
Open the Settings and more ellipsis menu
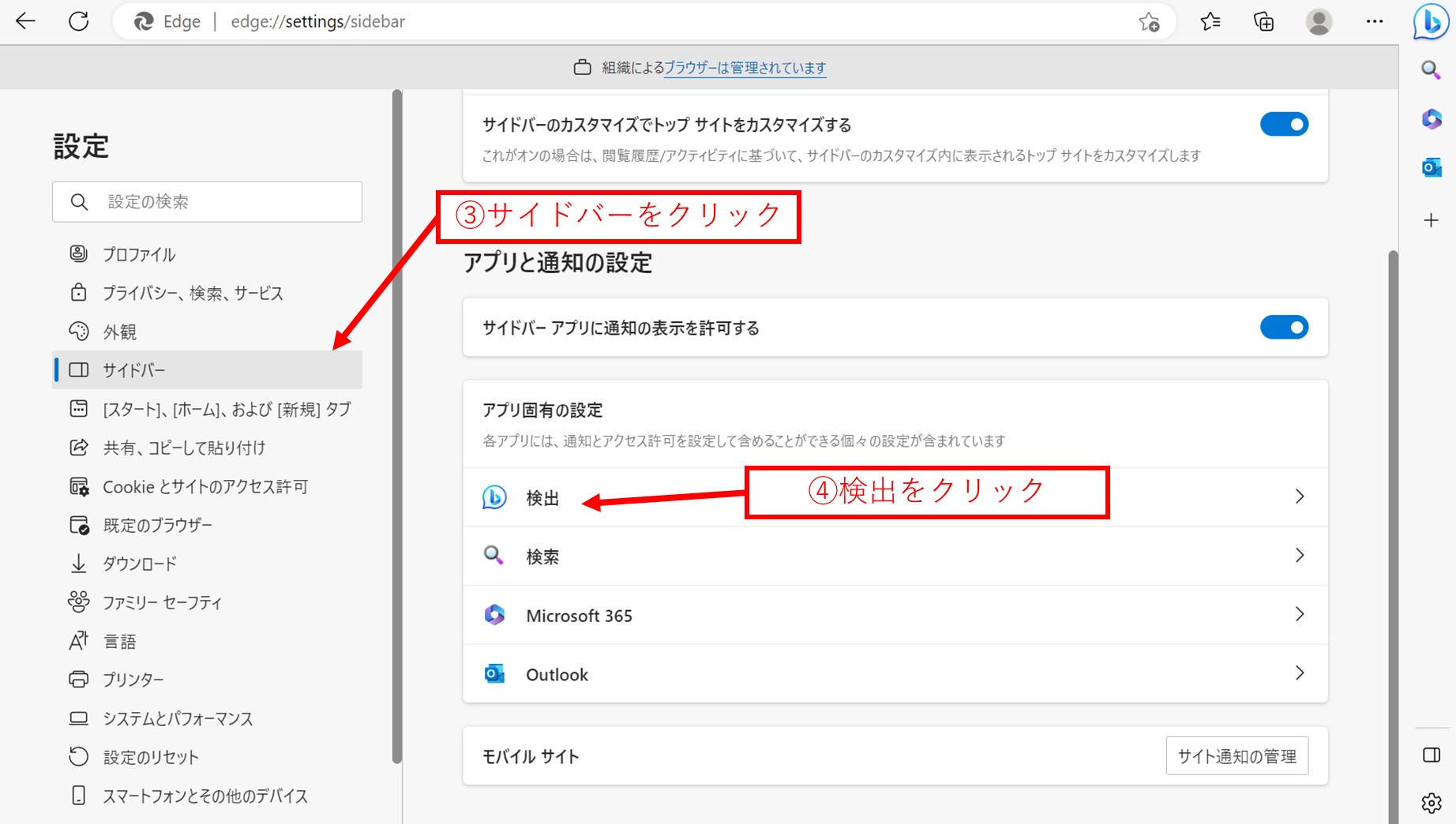[1374, 22]
